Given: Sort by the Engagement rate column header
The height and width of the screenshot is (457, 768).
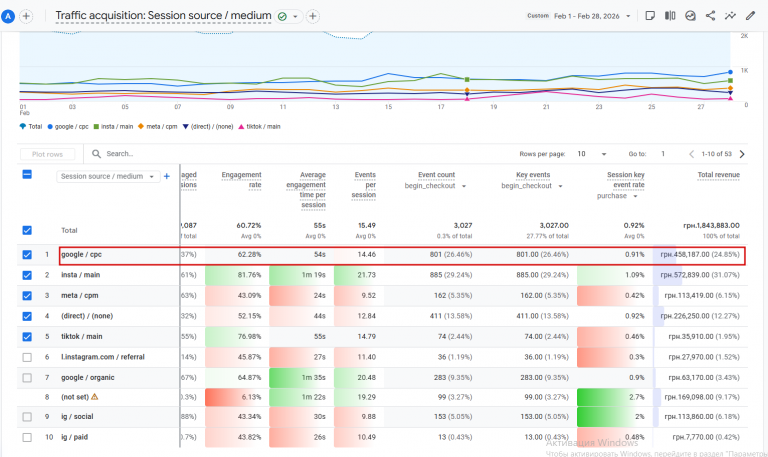Looking at the screenshot, I should pyautogui.click(x=241, y=180).
